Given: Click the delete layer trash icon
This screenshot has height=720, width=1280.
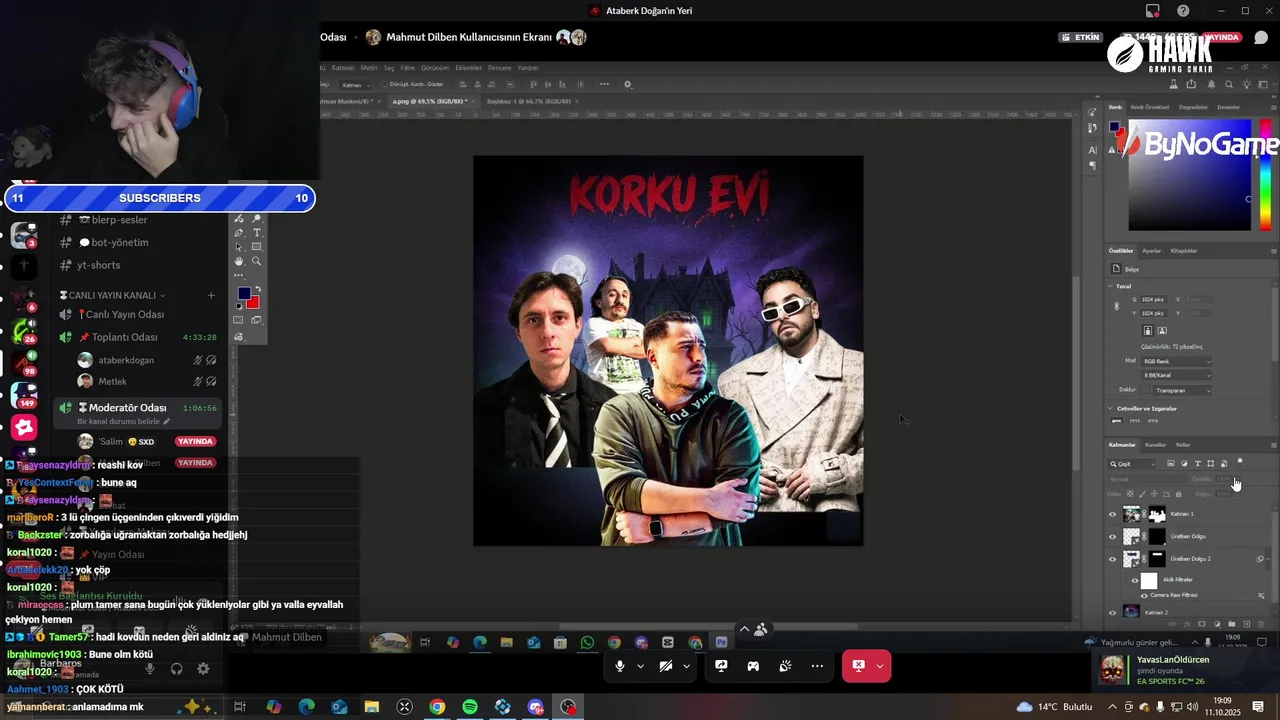Looking at the screenshot, I should (1261, 624).
